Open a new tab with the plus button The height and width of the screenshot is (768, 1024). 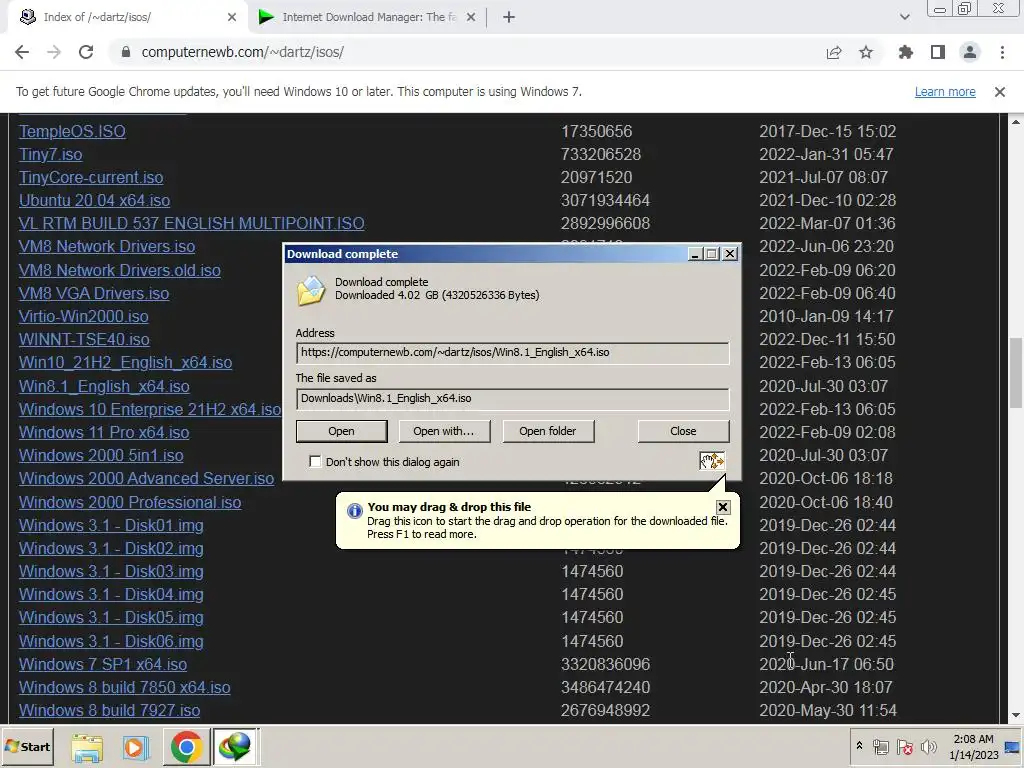click(509, 18)
